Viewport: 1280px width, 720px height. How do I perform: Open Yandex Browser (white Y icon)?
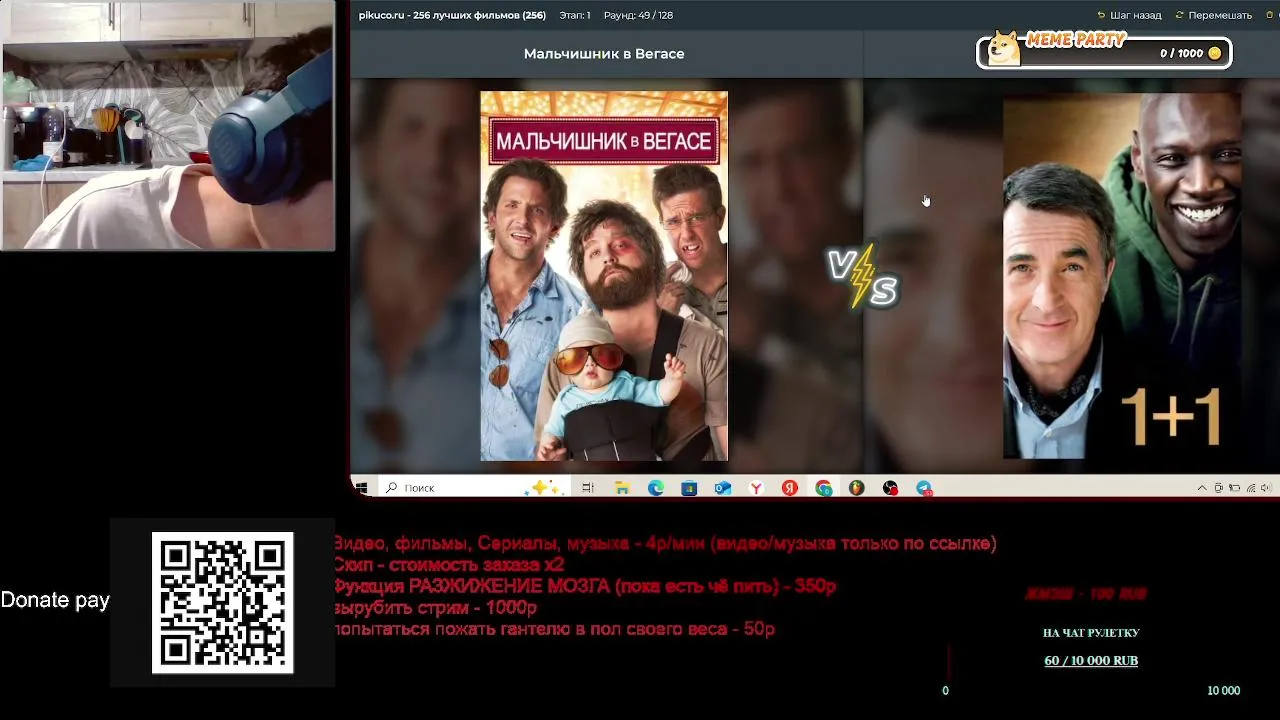tap(757, 488)
